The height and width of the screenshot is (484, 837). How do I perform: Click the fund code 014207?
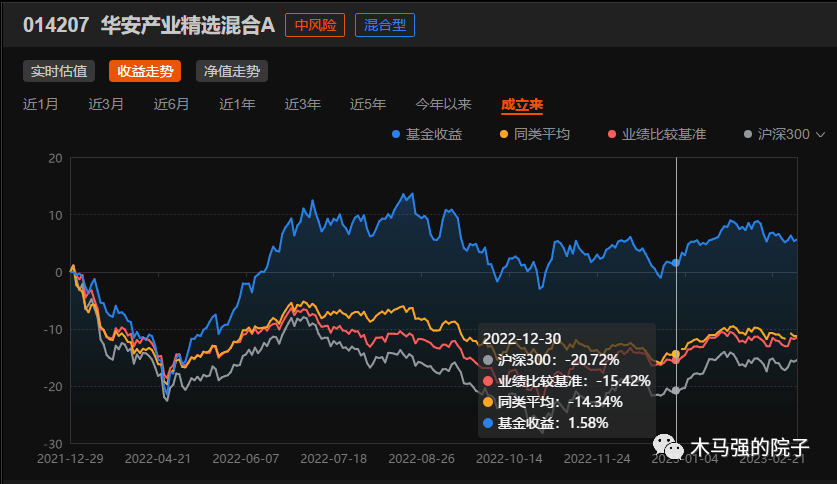point(56,25)
